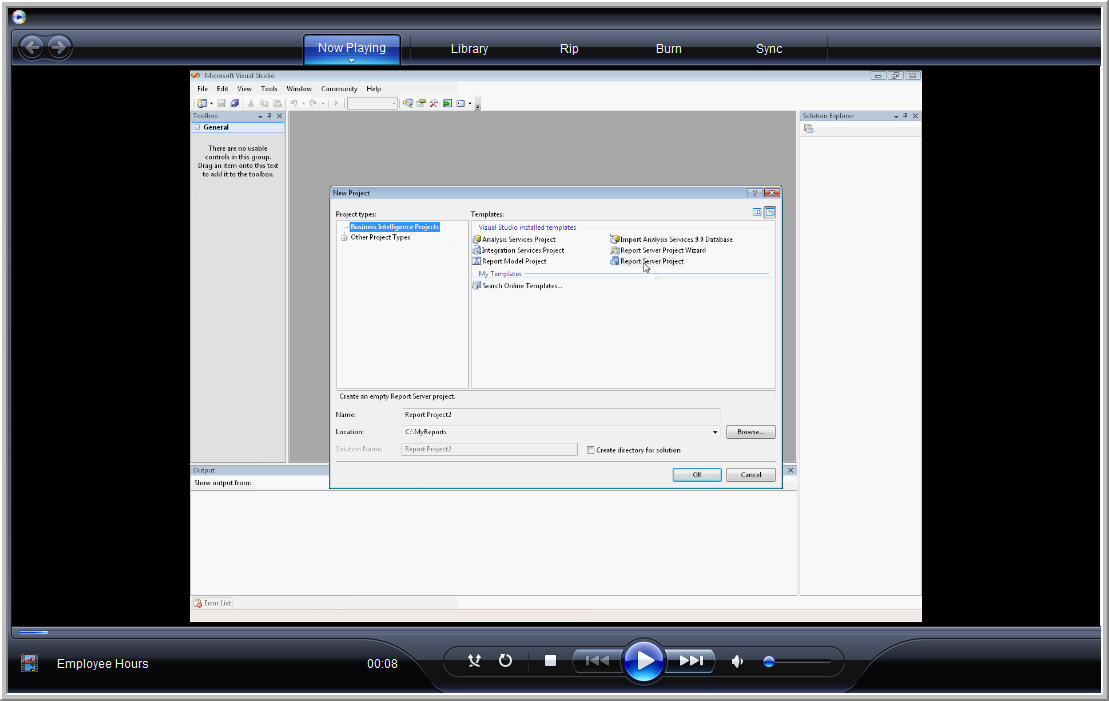
Task: Select the Report Model Project template
Action: tap(509, 262)
